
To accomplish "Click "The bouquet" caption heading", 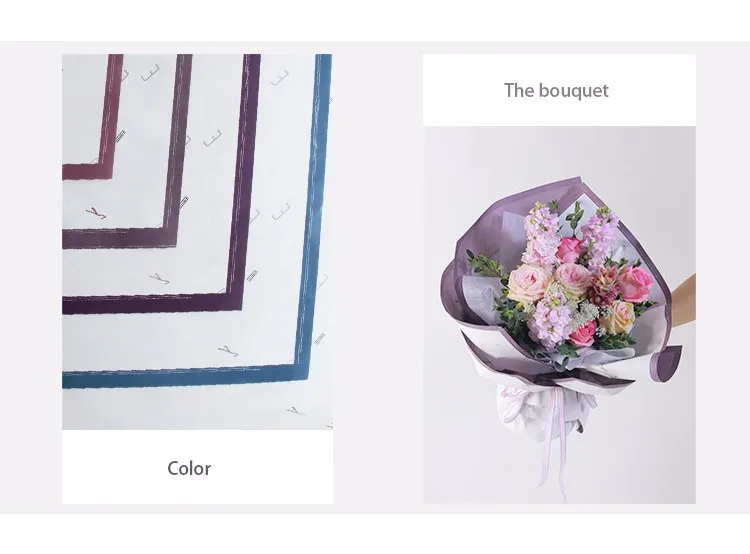I will click(556, 90).
